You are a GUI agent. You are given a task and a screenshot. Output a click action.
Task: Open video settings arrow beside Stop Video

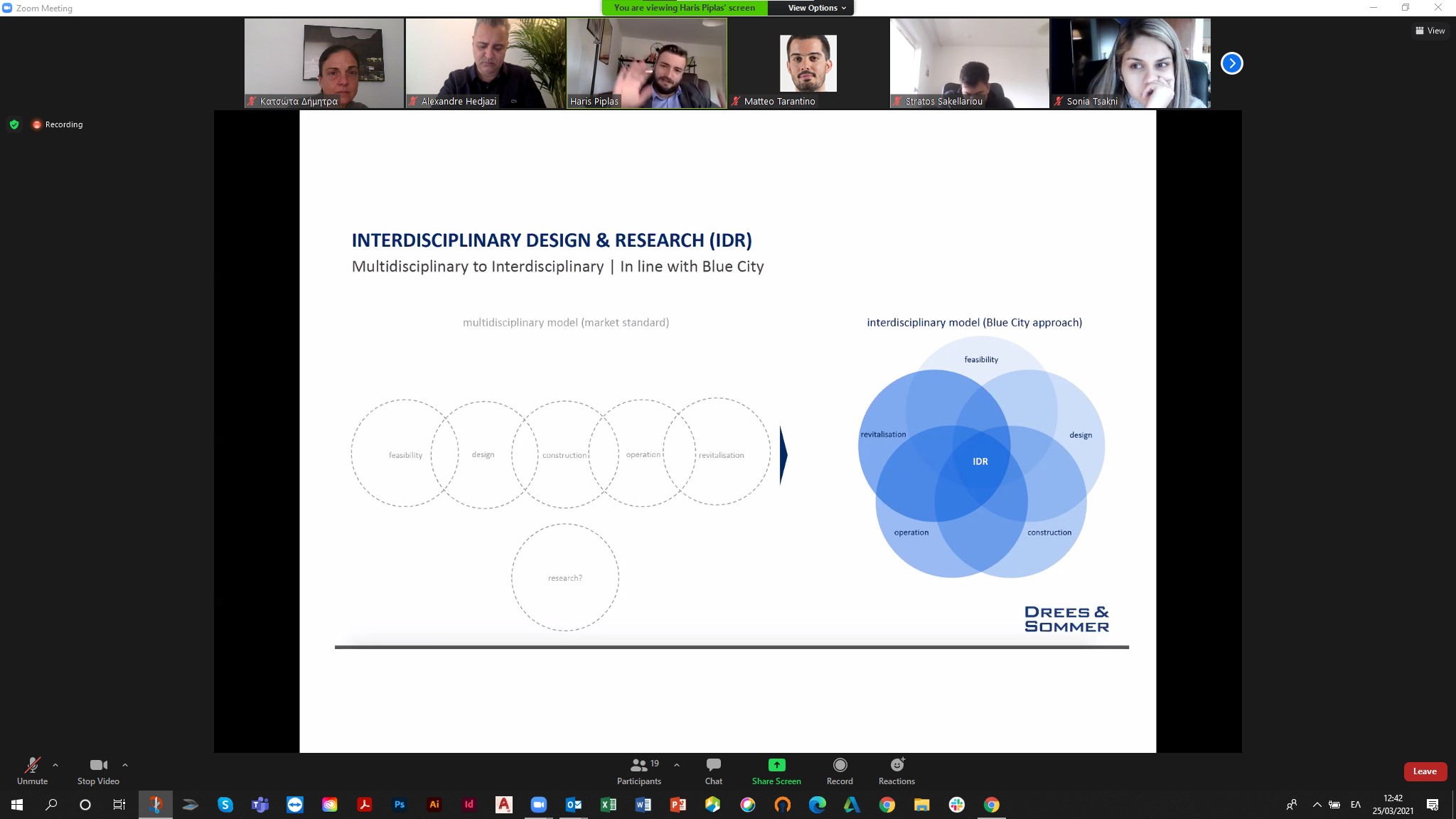tap(125, 765)
